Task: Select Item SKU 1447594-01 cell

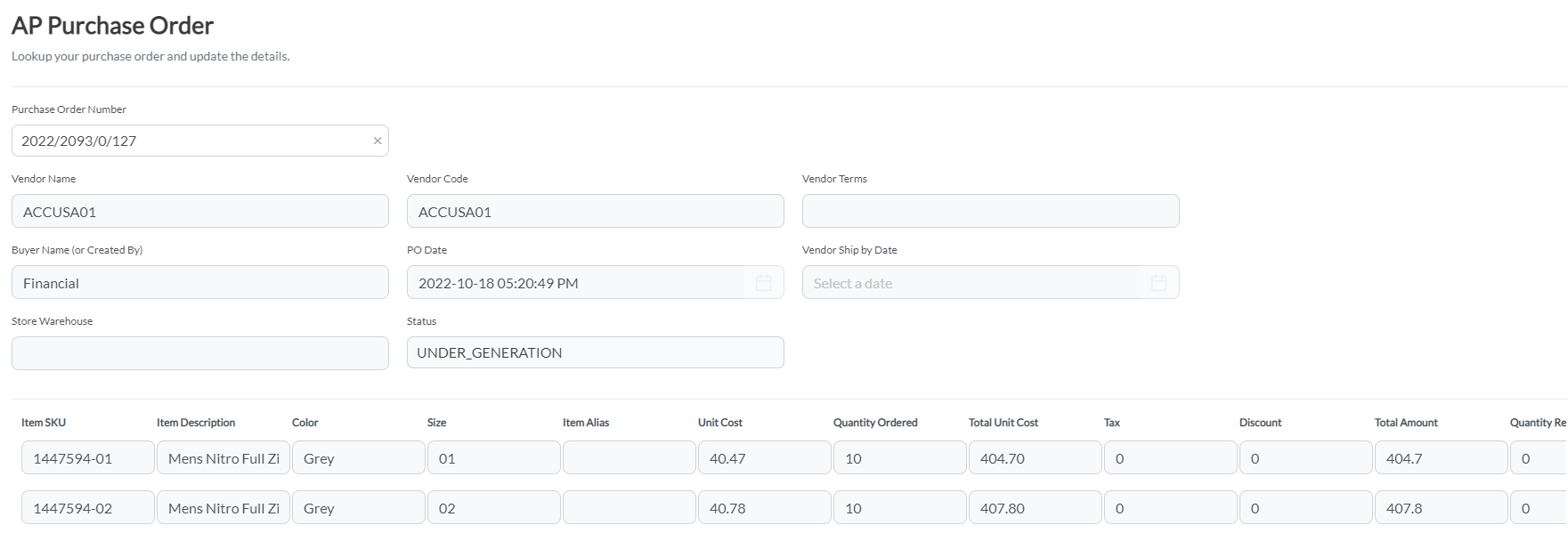Action: pyautogui.click(x=88, y=458)
